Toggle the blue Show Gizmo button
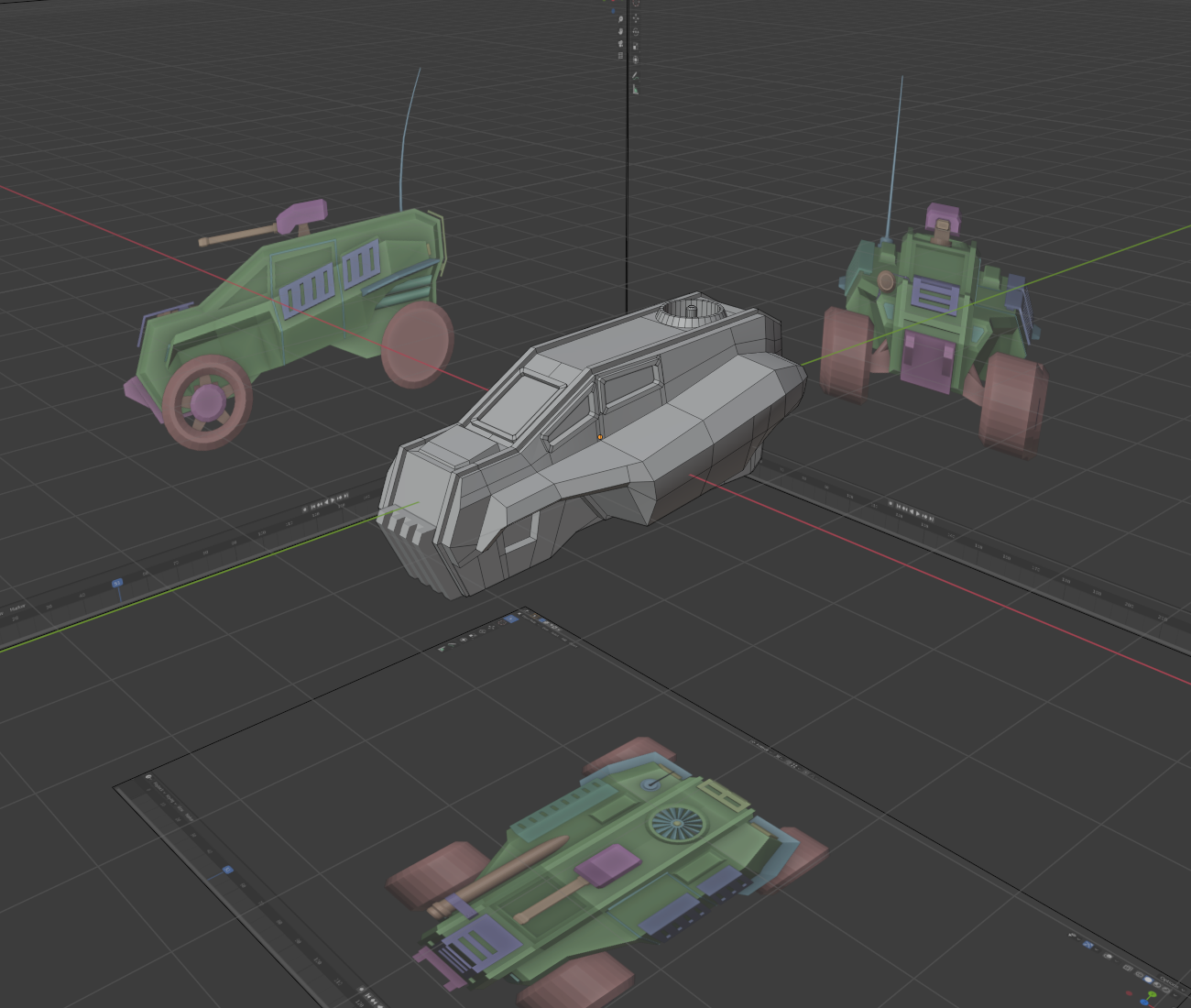The width and height of the screenshot is (1191, 1008). point(1087,945)
